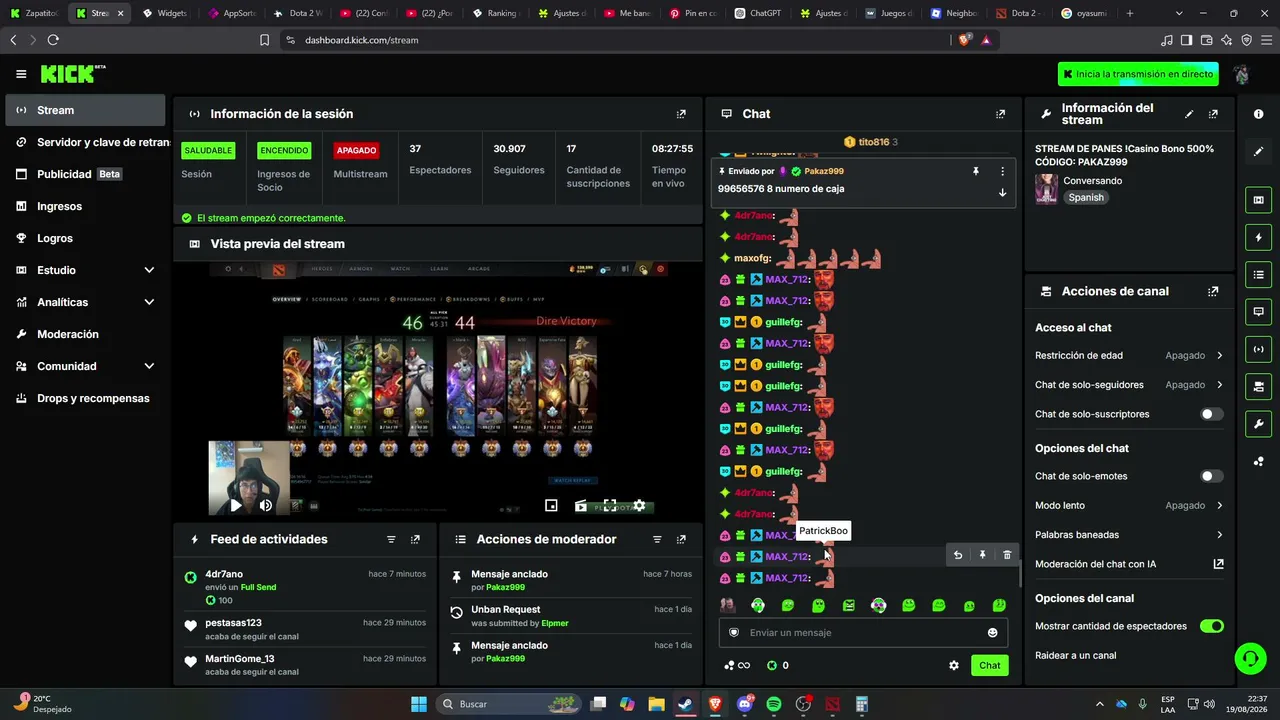Open Chat de solo-seguidores options
Image resolution: width=1280 pixels, height=720 pixels.
(1129, 385)
